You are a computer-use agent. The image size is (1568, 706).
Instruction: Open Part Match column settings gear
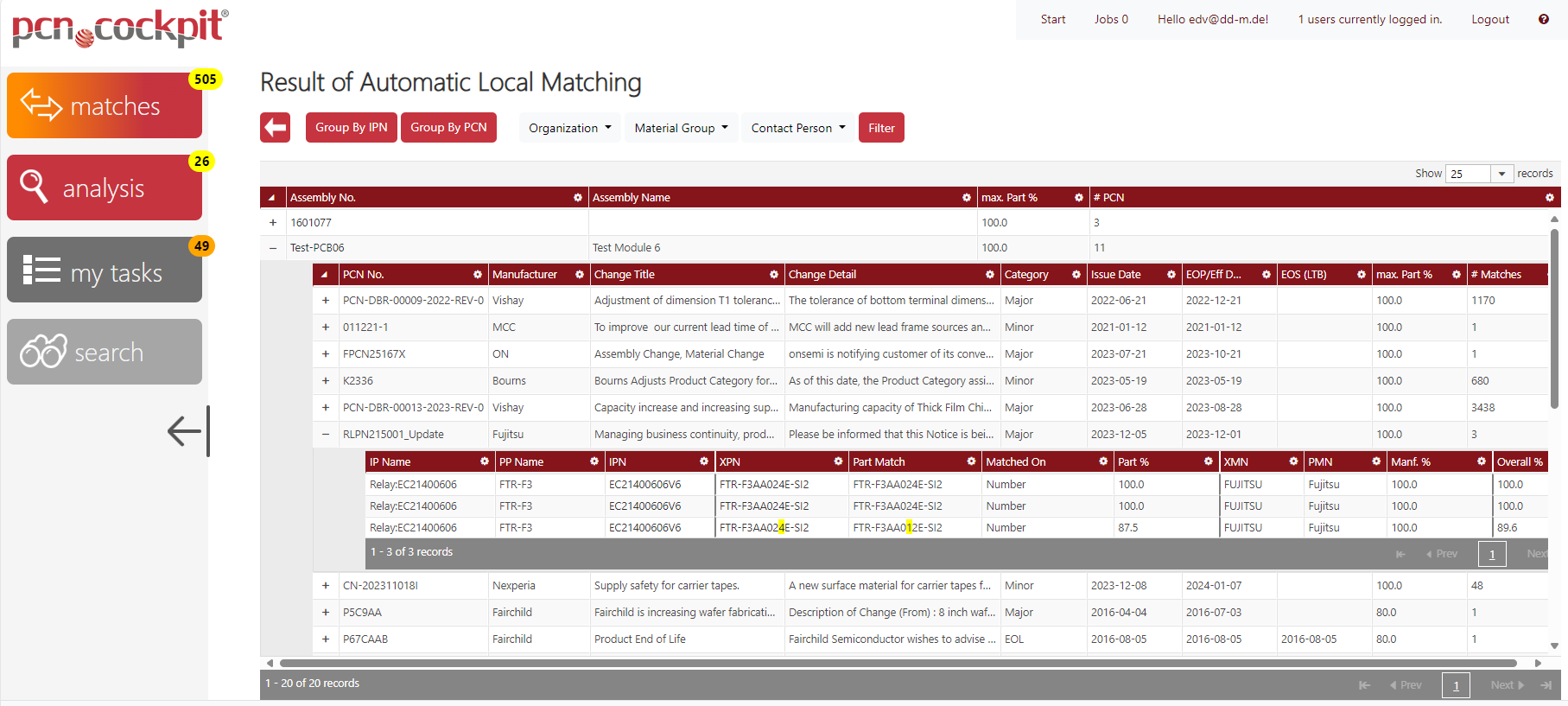(x=971, y=461)
